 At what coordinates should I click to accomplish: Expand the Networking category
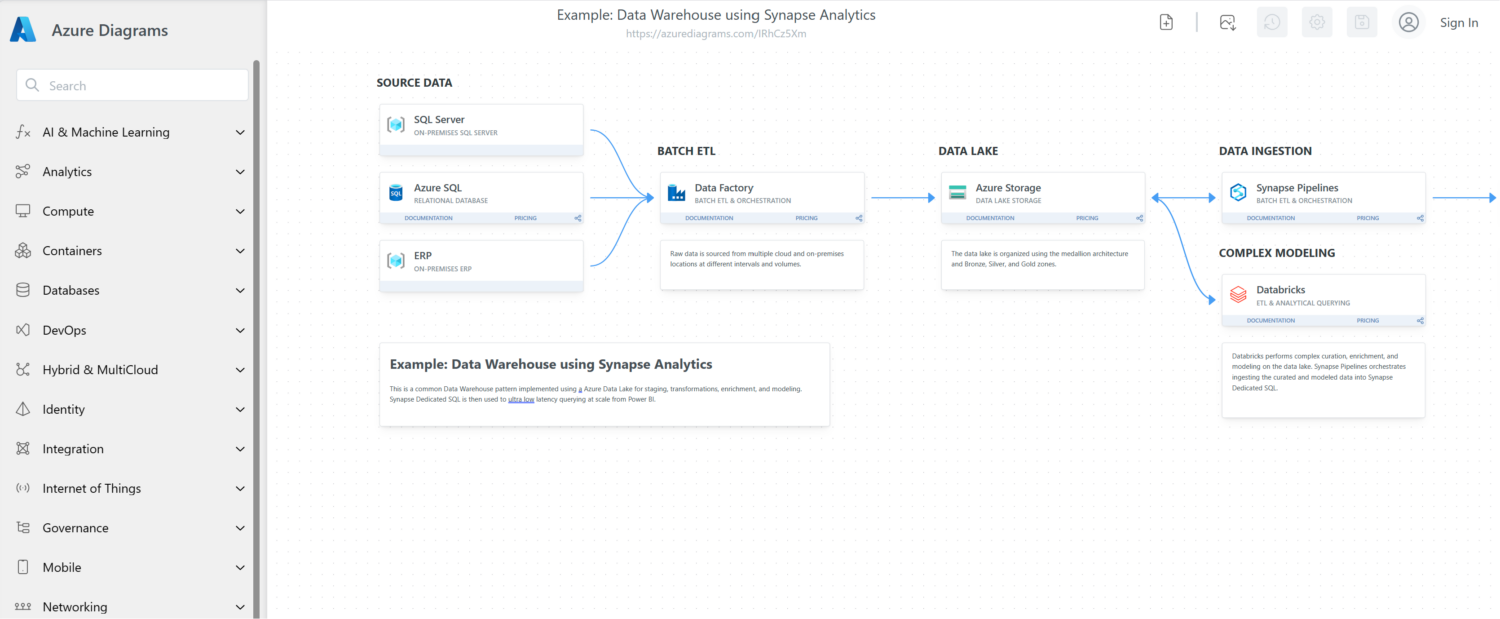[130, 607]
